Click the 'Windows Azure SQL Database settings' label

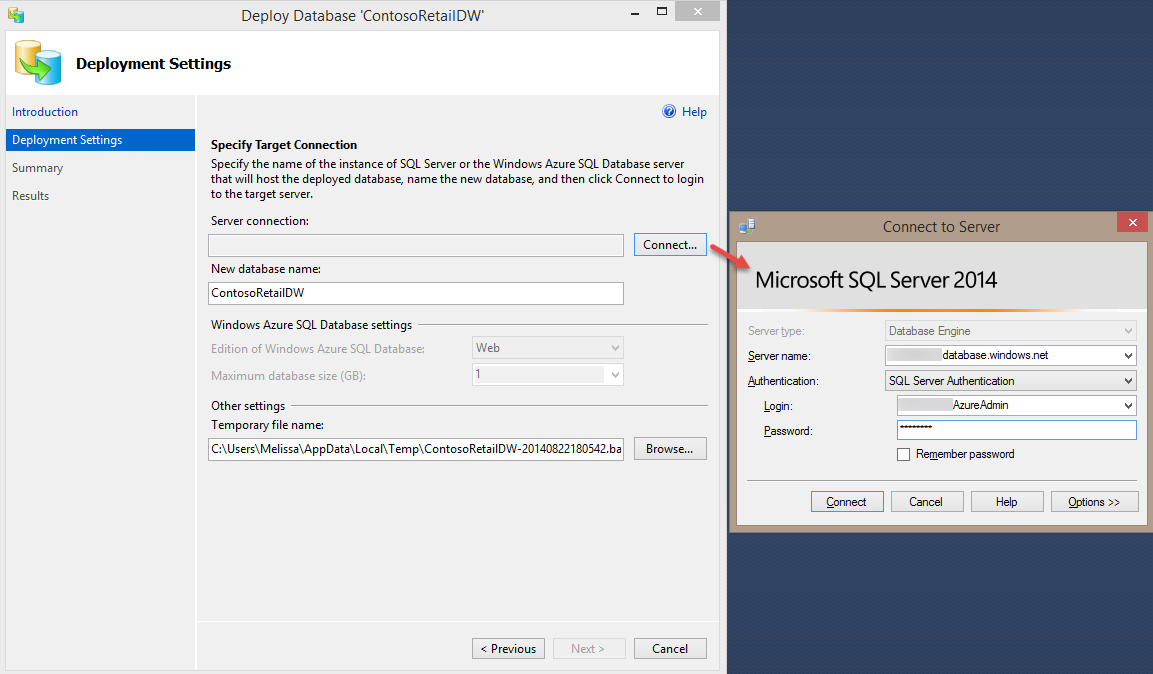311,325
